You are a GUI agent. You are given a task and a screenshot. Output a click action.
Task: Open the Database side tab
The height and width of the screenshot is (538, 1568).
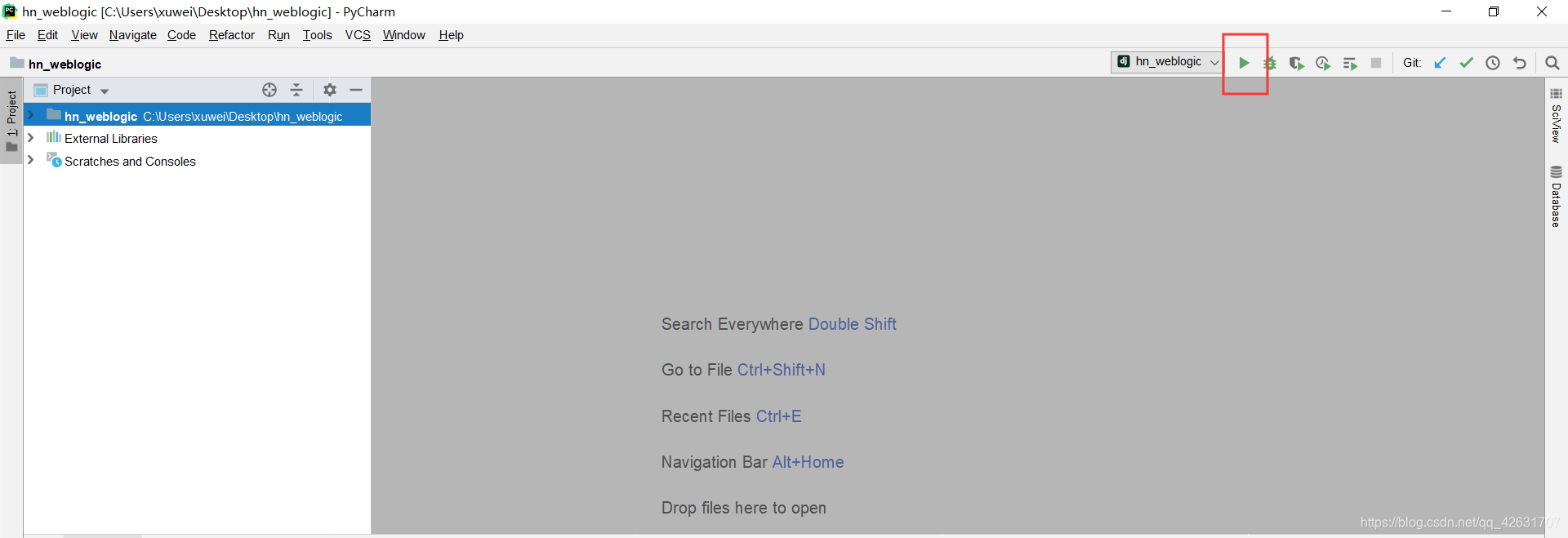[1556, 197]
